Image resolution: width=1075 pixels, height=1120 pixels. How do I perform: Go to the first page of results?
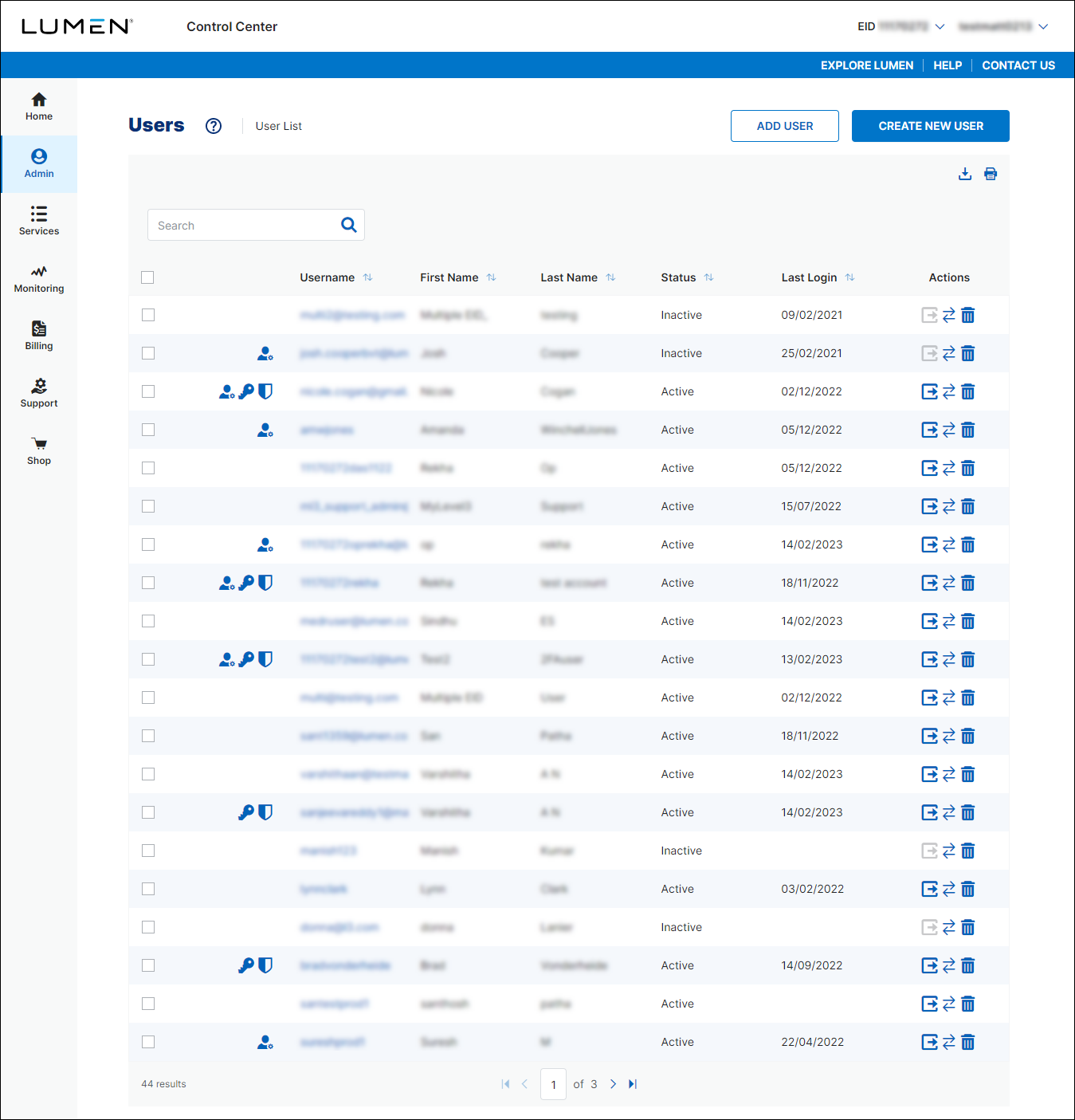pos(505,1084)
